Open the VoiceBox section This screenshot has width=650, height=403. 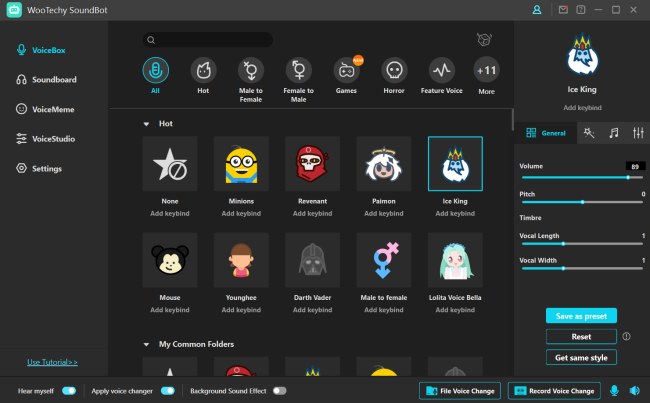tap(41, 50)
